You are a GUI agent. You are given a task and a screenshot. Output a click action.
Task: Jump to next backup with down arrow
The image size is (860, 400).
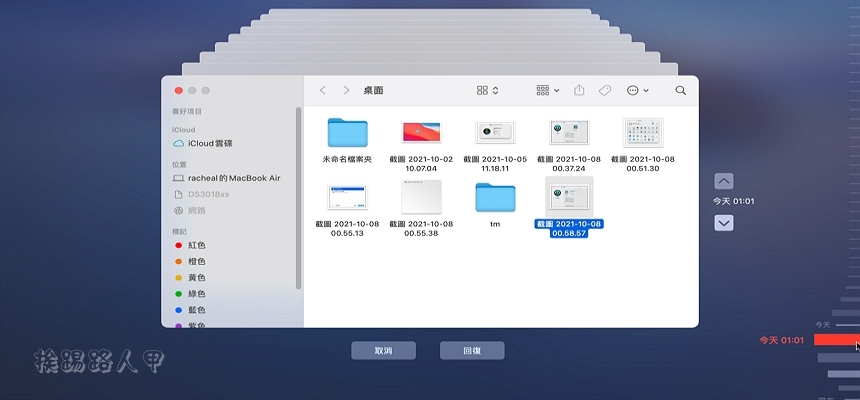[x=724, y=223]
